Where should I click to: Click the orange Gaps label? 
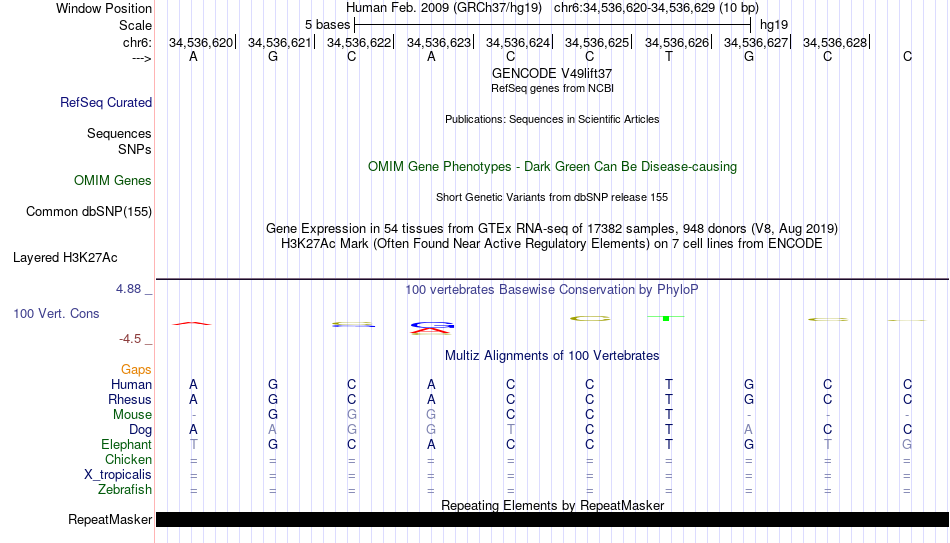136,369
